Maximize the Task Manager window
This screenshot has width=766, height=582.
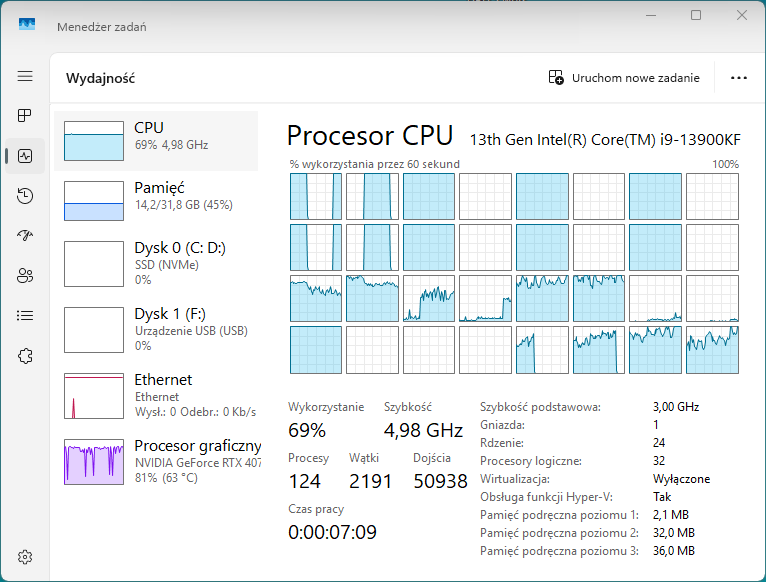pos(696,15)
